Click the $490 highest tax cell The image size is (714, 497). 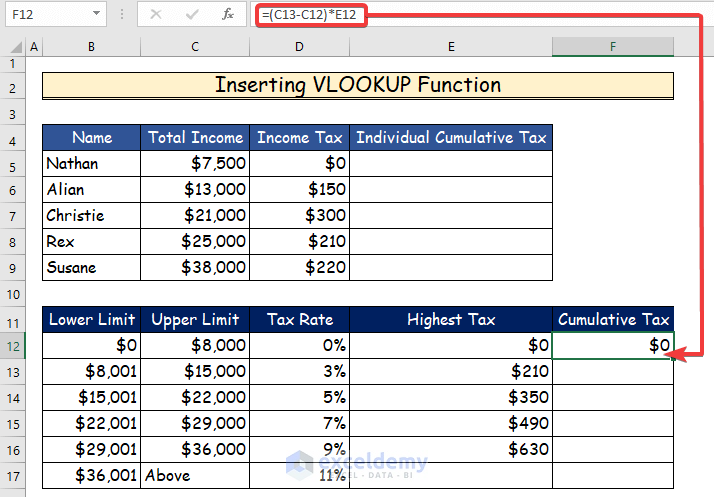point(451,424)
